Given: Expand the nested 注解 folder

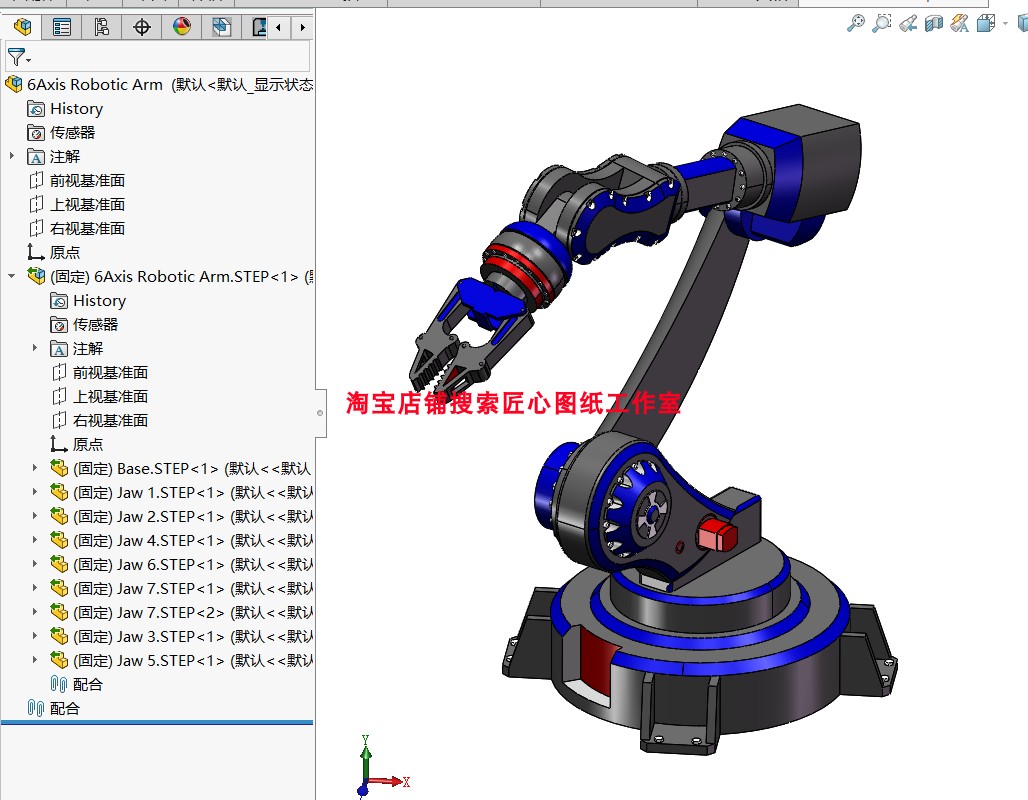Looking at the screenshot, I should 35,348.
